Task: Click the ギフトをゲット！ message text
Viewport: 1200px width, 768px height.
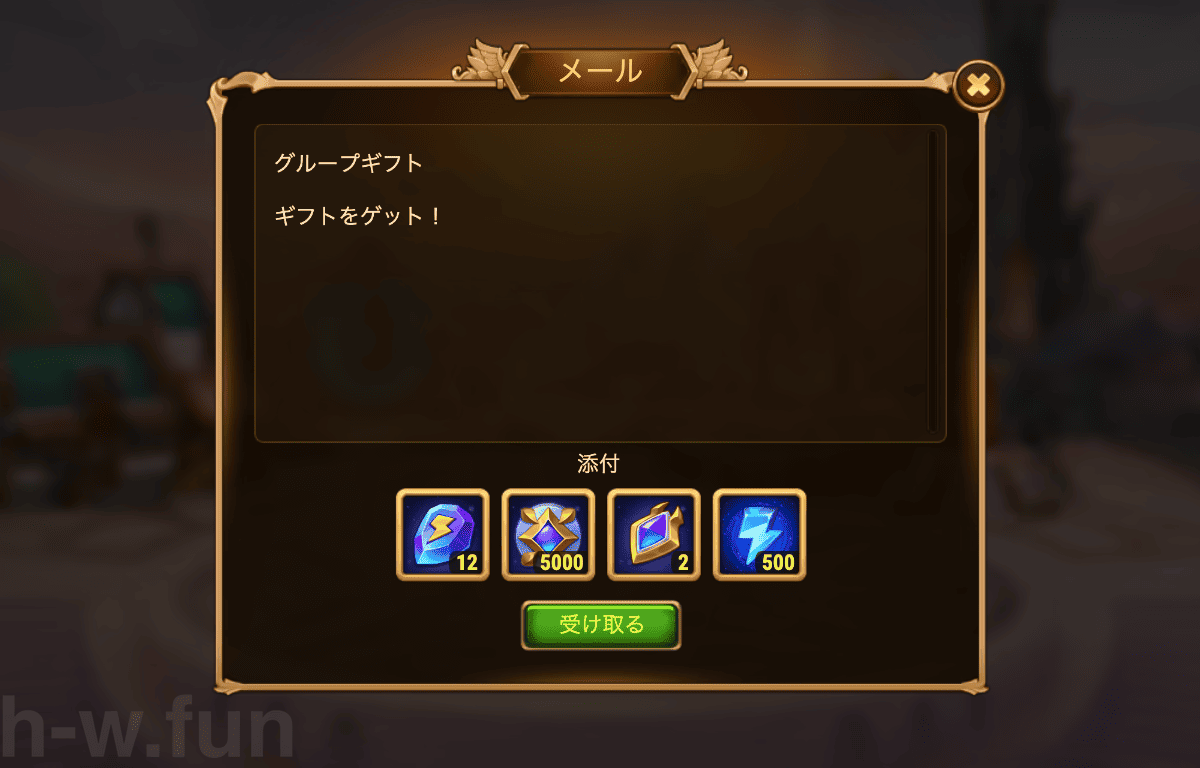Action: (x=358, y=215)
